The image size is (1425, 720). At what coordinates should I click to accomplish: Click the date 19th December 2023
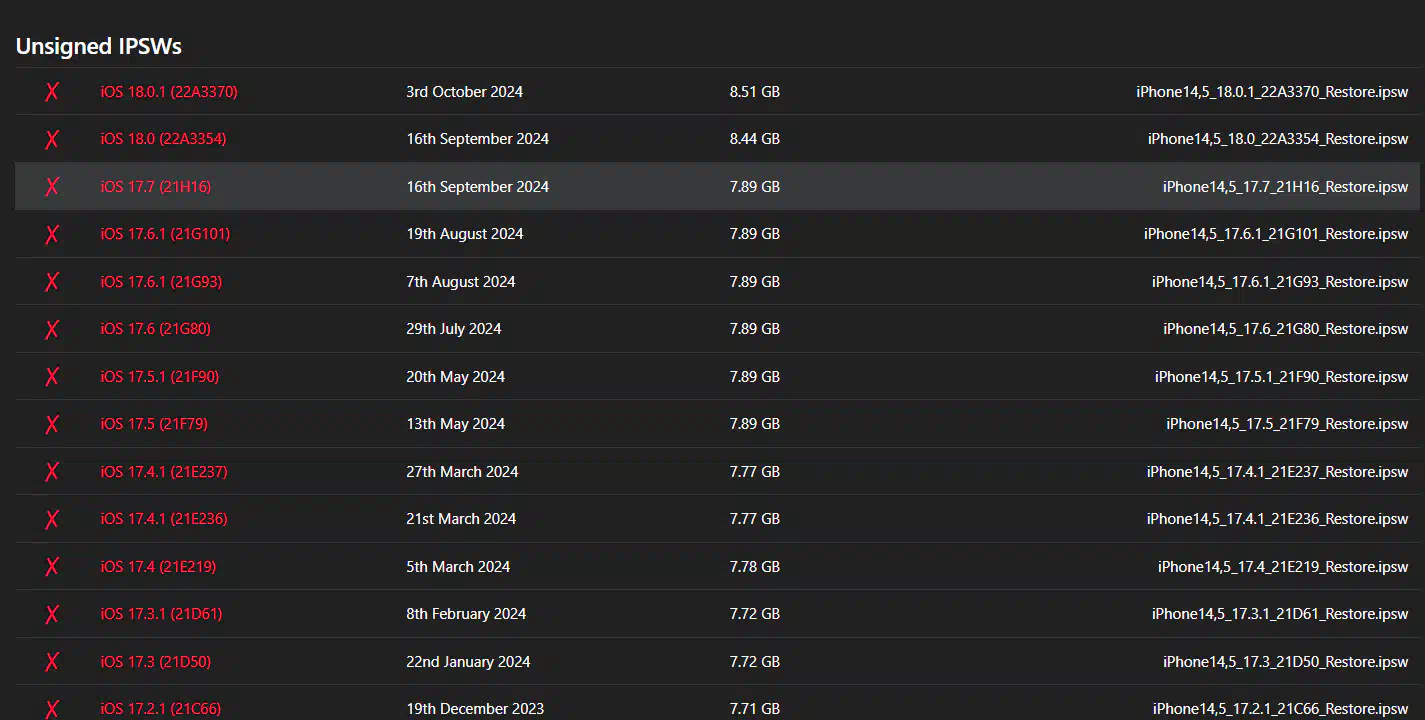(475, 709)
